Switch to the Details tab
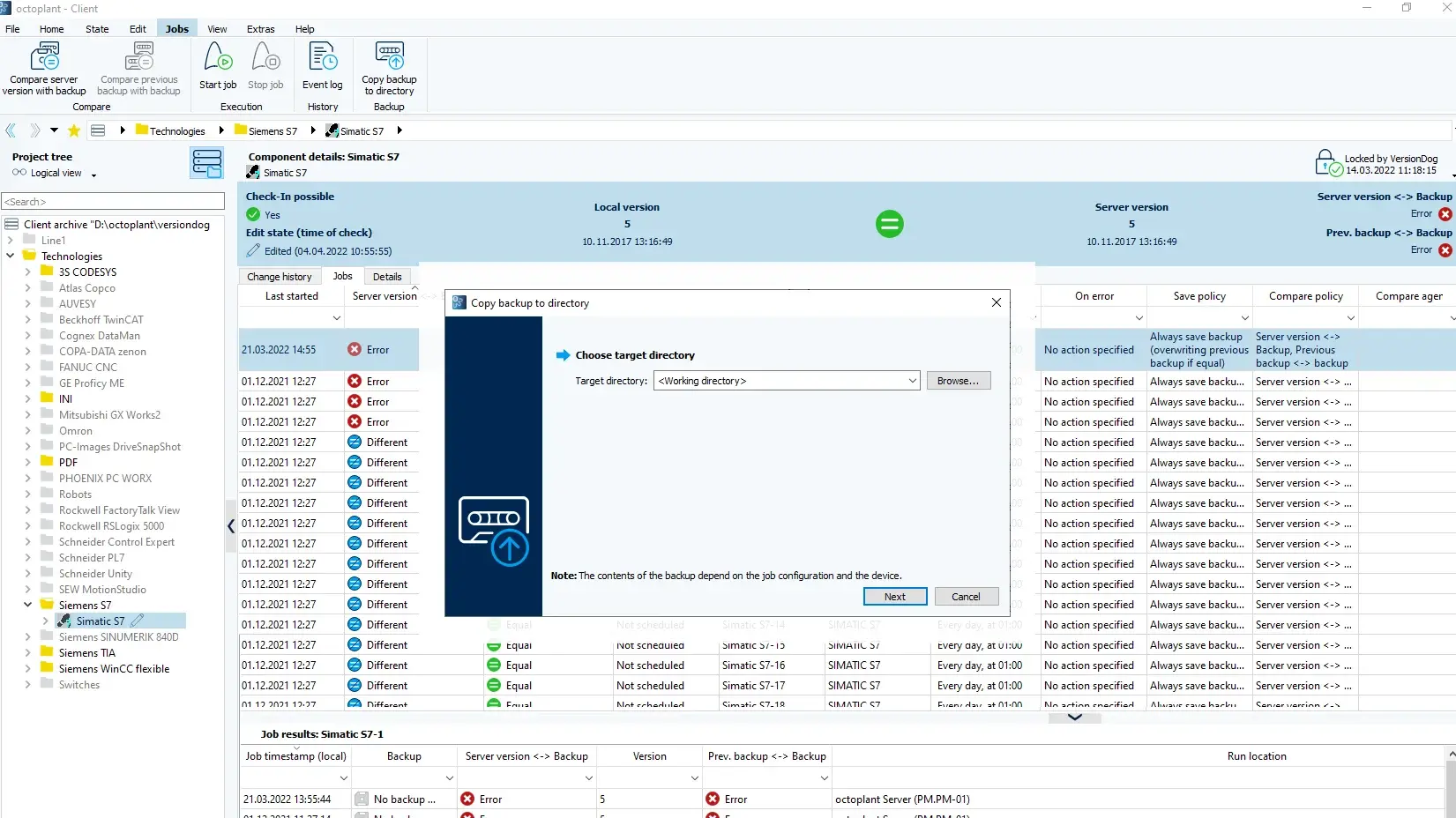Screen dimensions: 1456x818 387,277
